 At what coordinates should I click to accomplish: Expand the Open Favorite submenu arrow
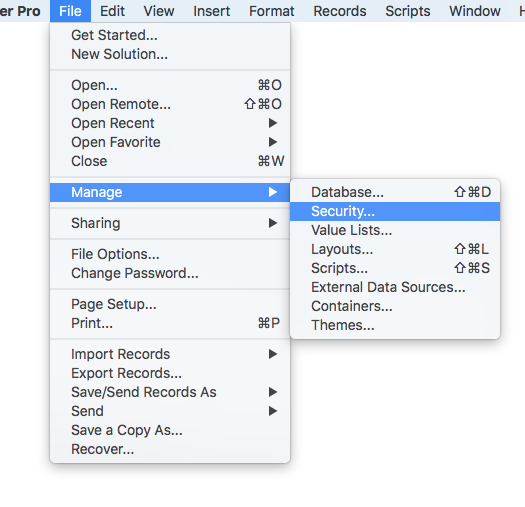(273, 142)
